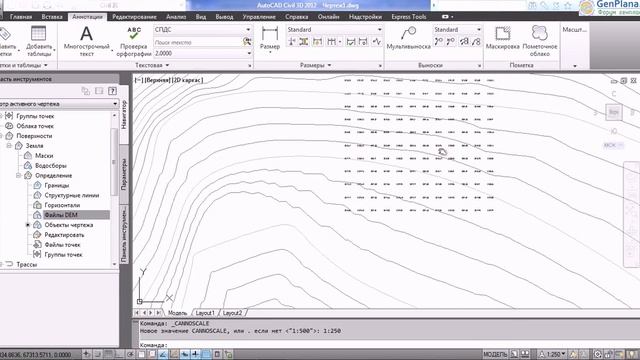Collapse the Земля surface tree node
This screenshot has height=360, width=640.
click(9, 146)
